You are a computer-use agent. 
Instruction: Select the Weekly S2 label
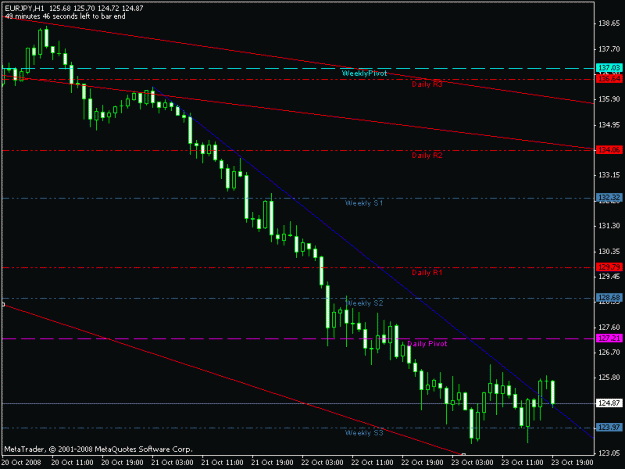point(364,303)
